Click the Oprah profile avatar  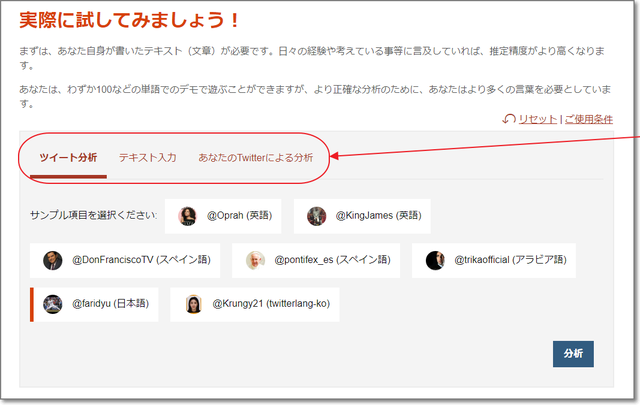click(x=187, y=216)
